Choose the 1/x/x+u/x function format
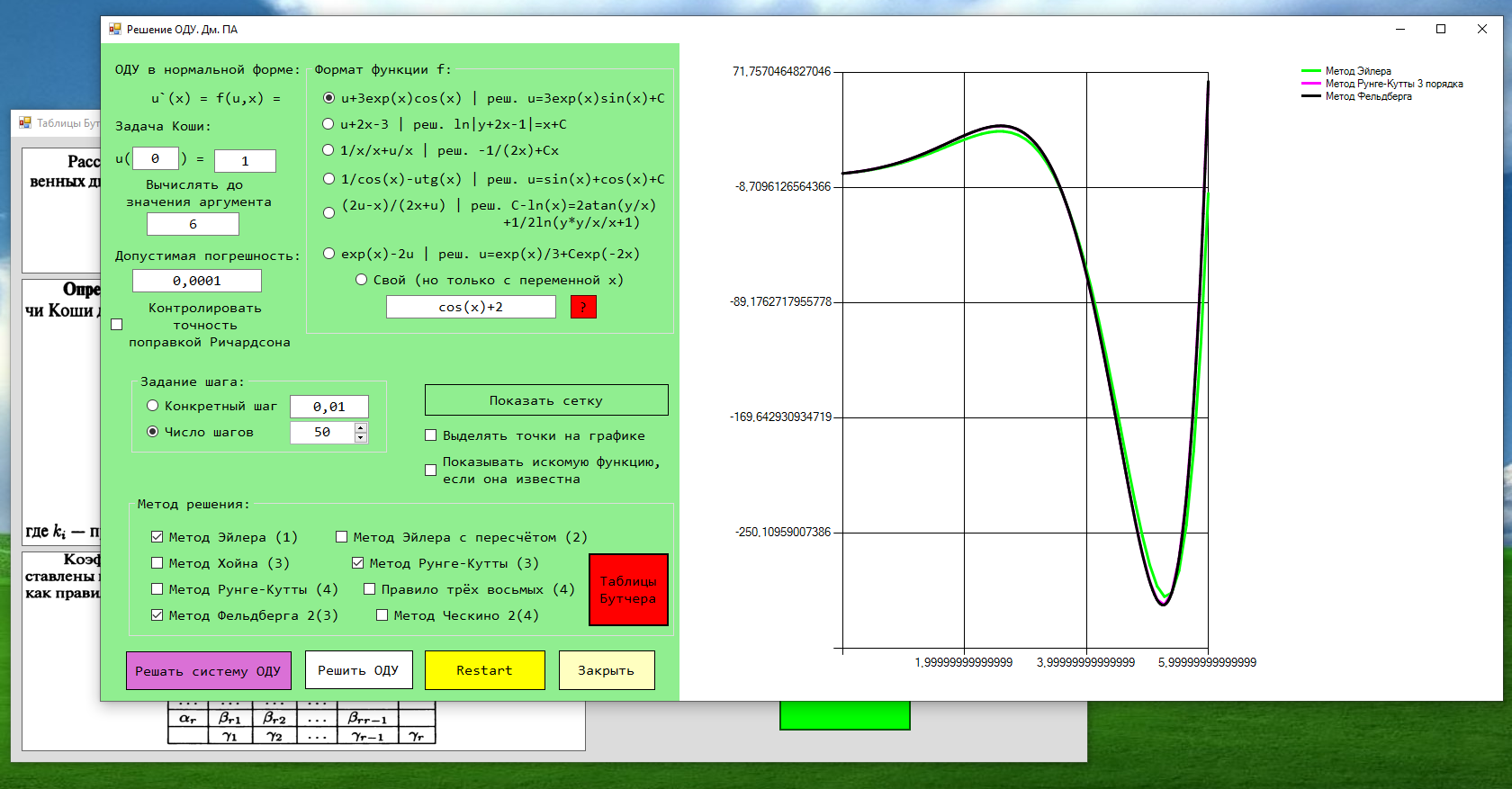This screenshot has width=1512, height=789. point(328,150)
